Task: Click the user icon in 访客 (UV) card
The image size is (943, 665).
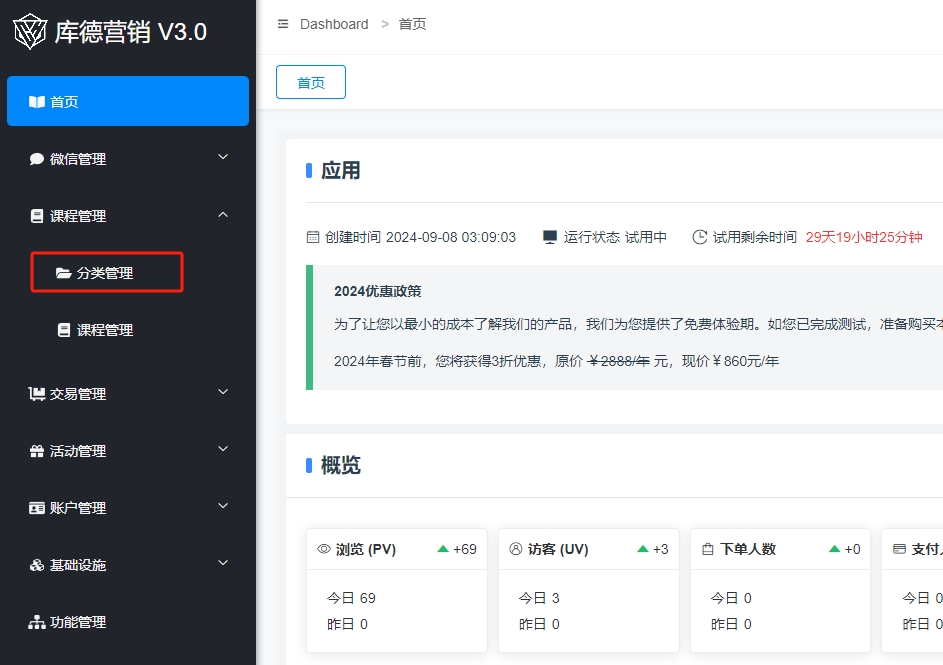Action: (516, 549)
